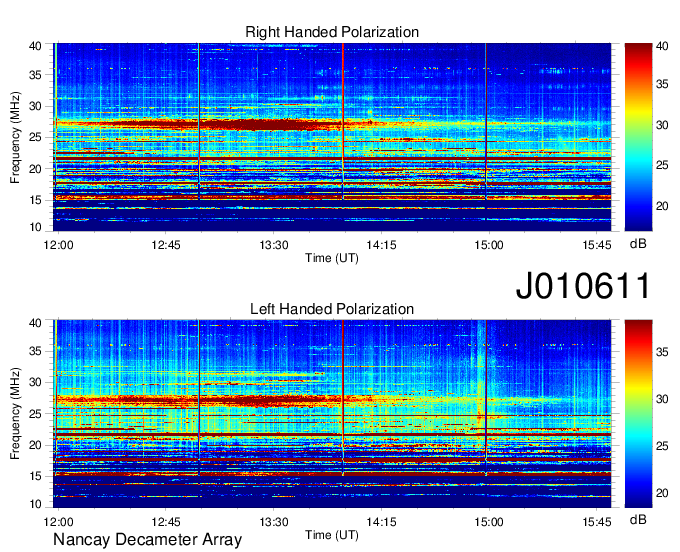
Task: Click the 12:00 time tick of Left Handed plot
Action: pos(59,522)
